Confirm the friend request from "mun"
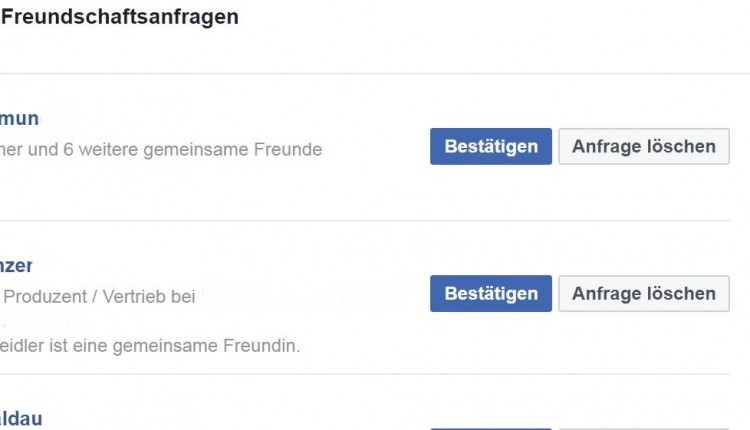 [490, 146]
